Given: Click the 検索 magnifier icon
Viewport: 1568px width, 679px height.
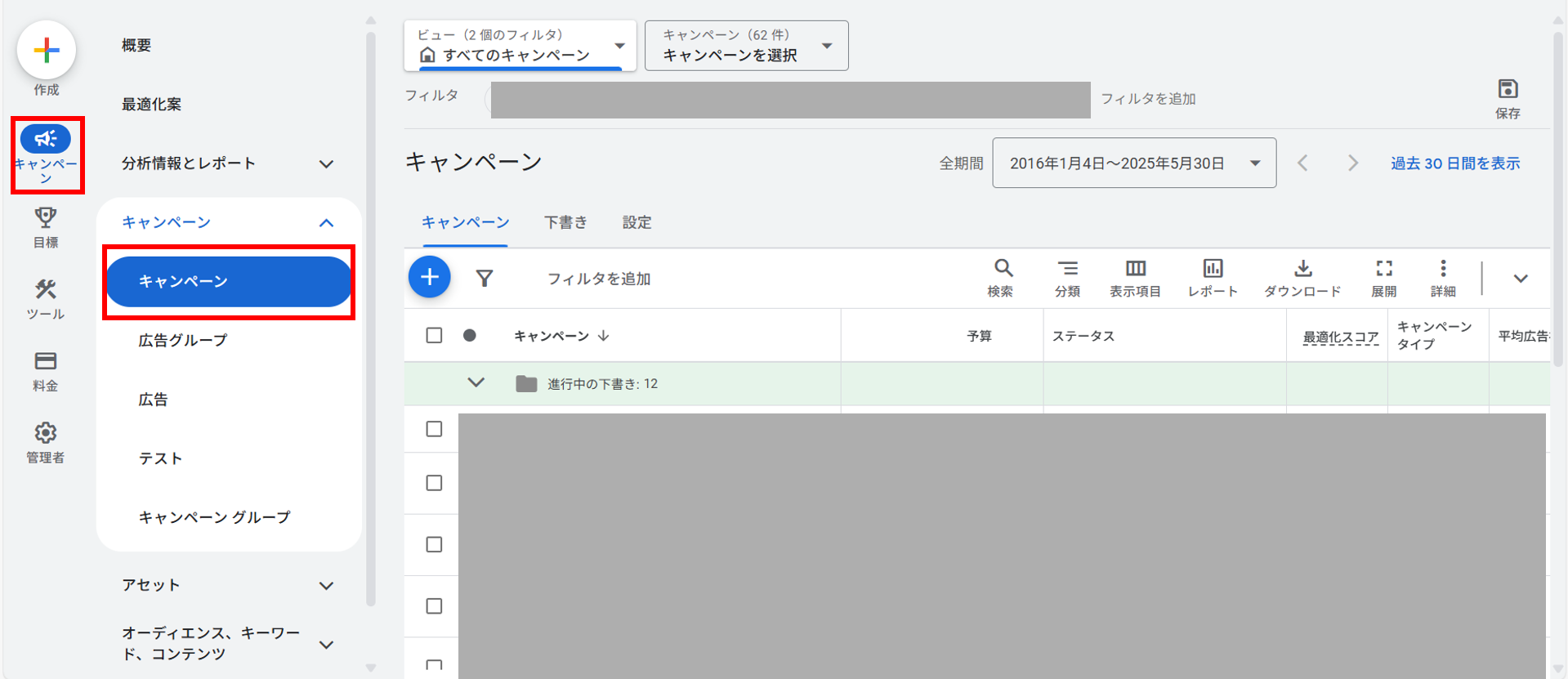Looking at the screenshot, I should click(1003, 268).
